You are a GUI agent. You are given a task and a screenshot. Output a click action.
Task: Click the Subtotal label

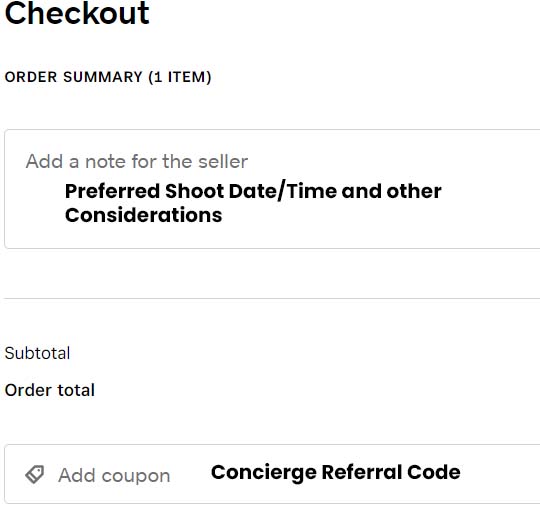[x=37, y=353]
